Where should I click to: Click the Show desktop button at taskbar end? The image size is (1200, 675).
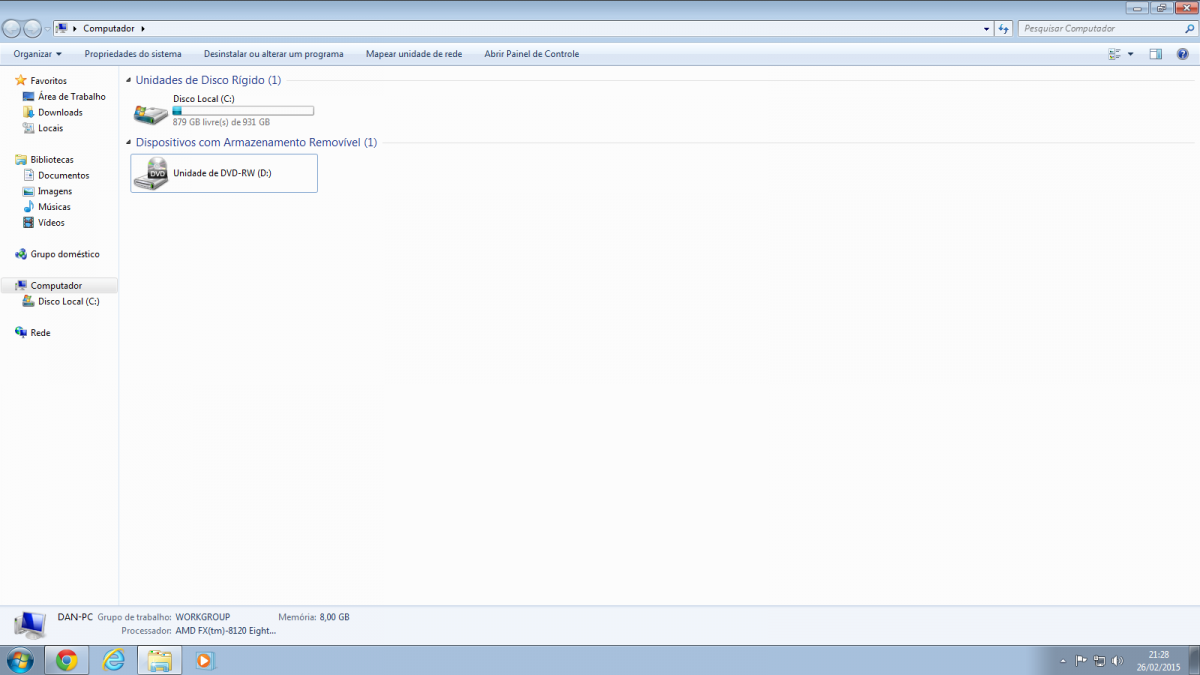point(1194,660)
